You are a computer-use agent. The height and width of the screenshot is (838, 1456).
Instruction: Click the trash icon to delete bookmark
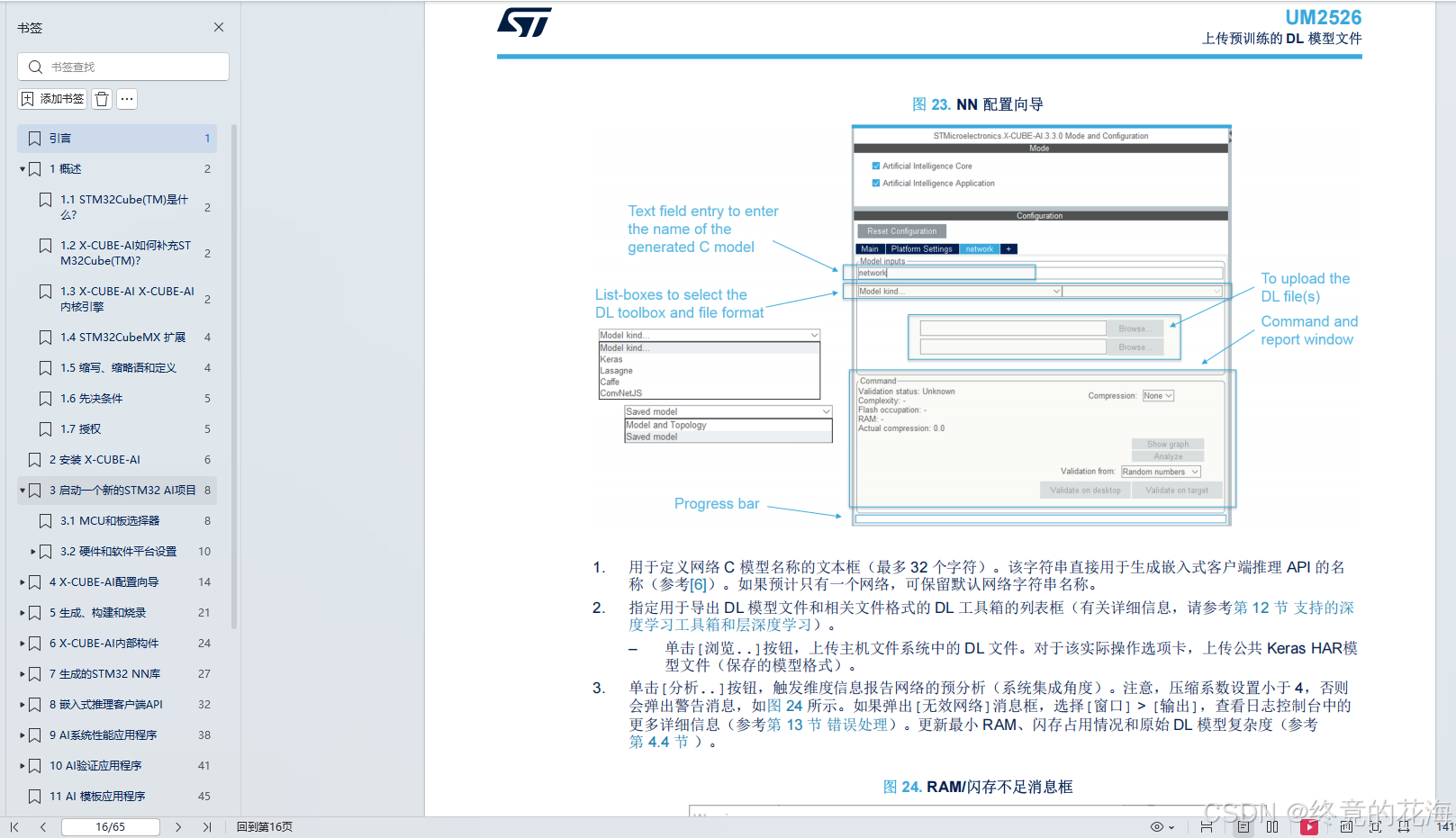pyautogui.click(x=103, y=99)
